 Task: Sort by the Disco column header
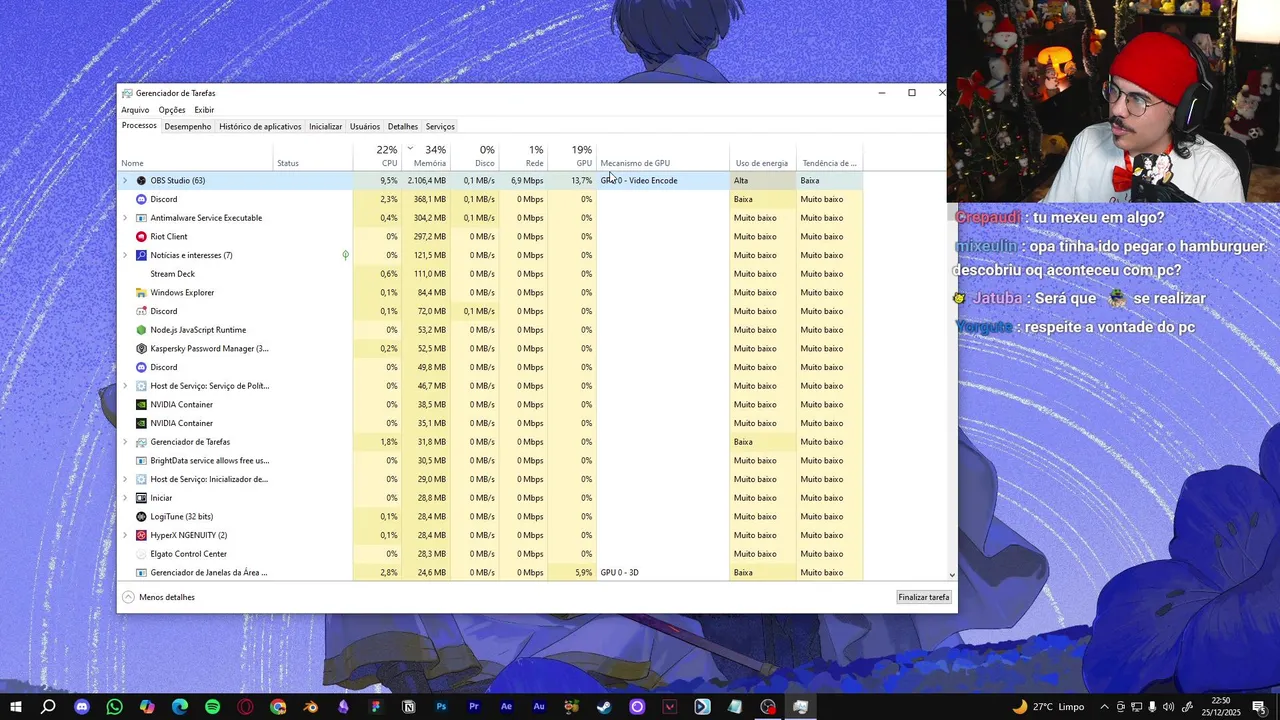[474, 155]
